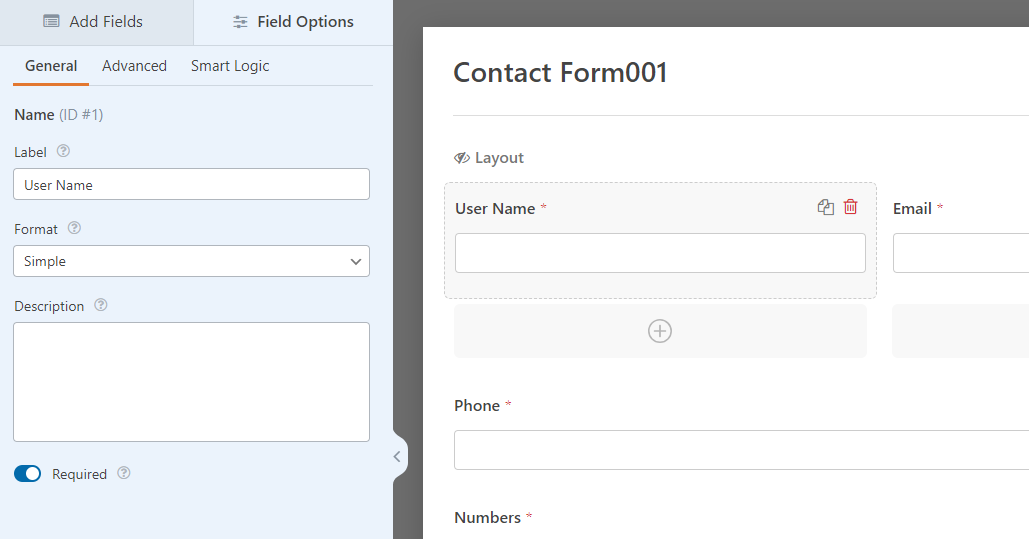Click the help icon next to Required
1029x539 pixels.
click(x=124, y=474)
